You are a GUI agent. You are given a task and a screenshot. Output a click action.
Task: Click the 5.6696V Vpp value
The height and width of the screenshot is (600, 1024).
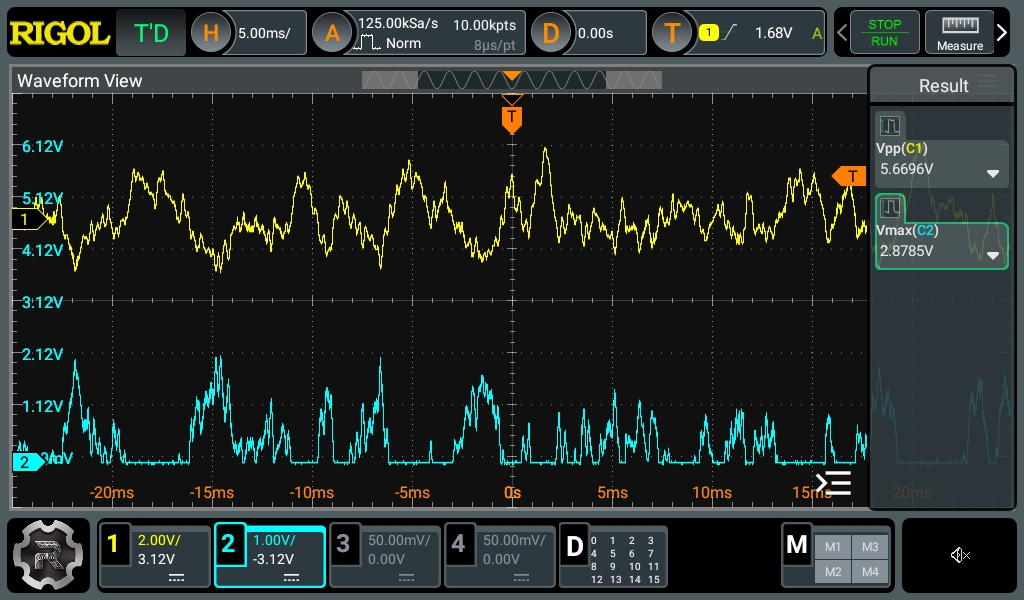coord(906,169)
